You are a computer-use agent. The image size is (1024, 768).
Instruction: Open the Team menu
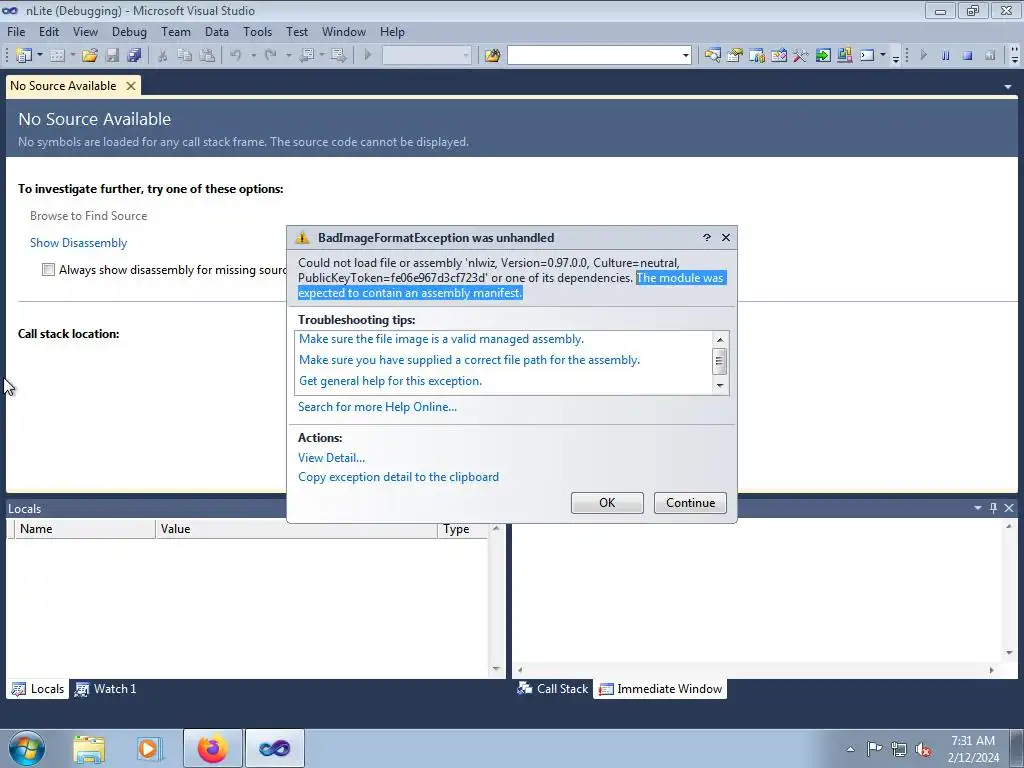tap(176, 31)
